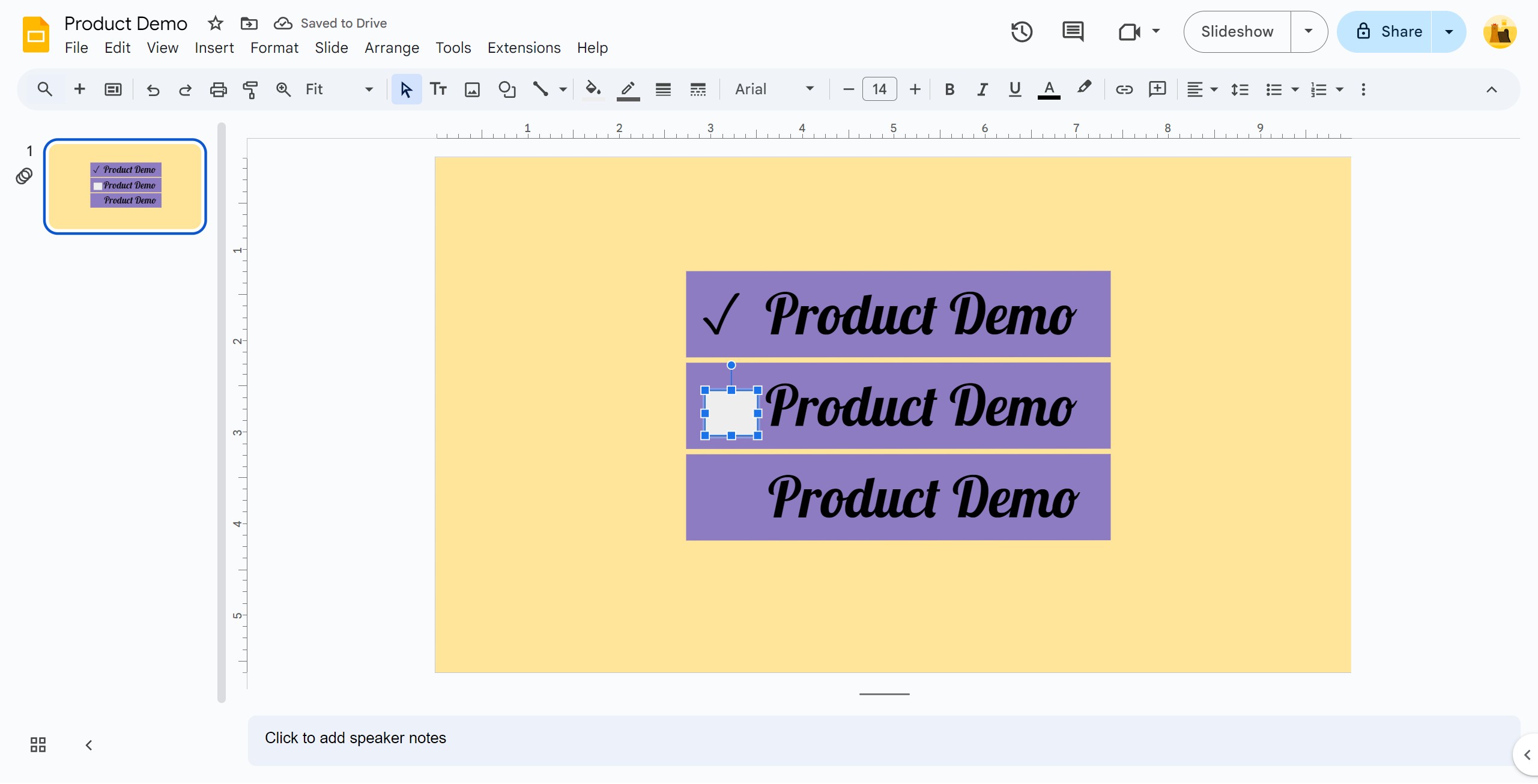This screenshot has height=784, width=1538.
Task: Collapse the filmstrip with left chevron
Action: tap(89, 745)
